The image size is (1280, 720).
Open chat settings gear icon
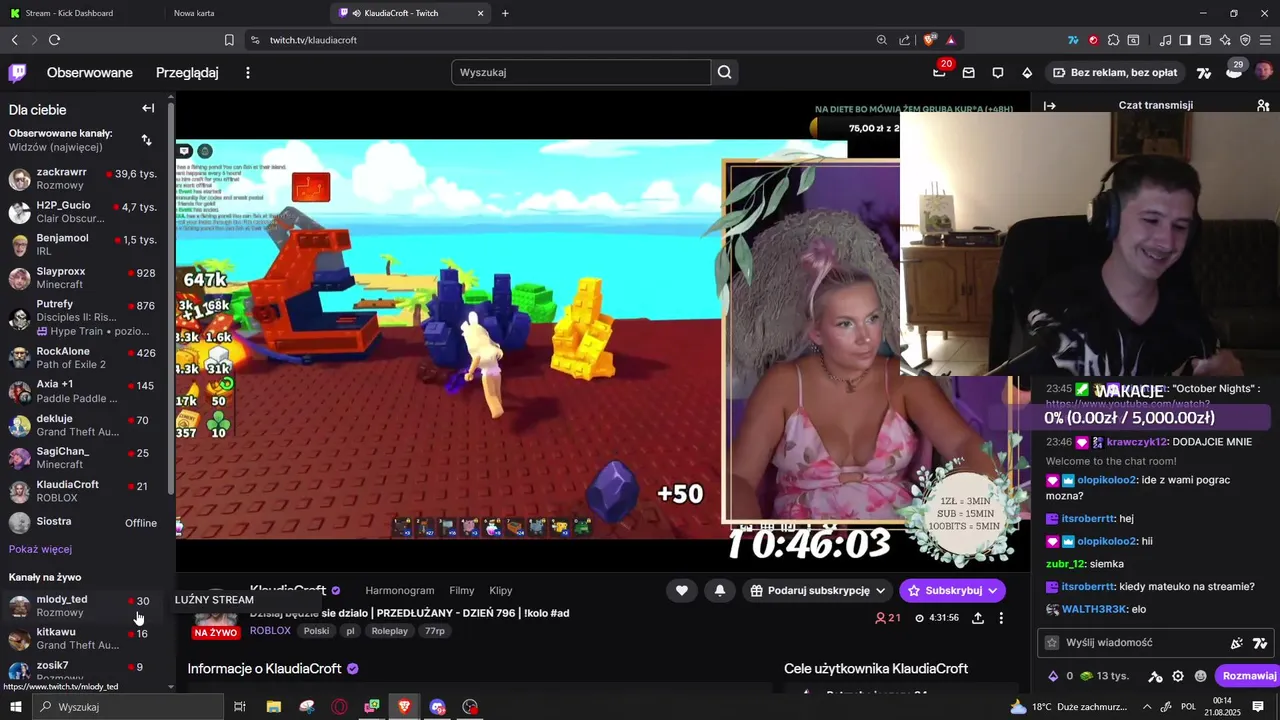[x=1178, y=676]
